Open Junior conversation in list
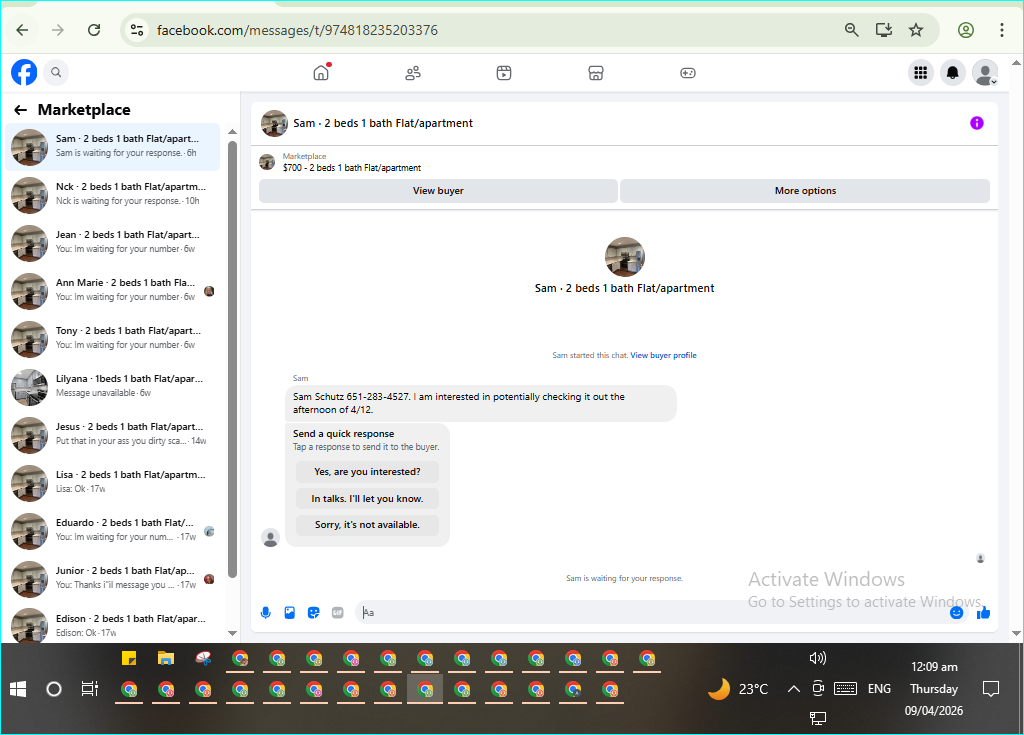The width and height of the screenshot is (1024, 735). (x=112, y=579)
